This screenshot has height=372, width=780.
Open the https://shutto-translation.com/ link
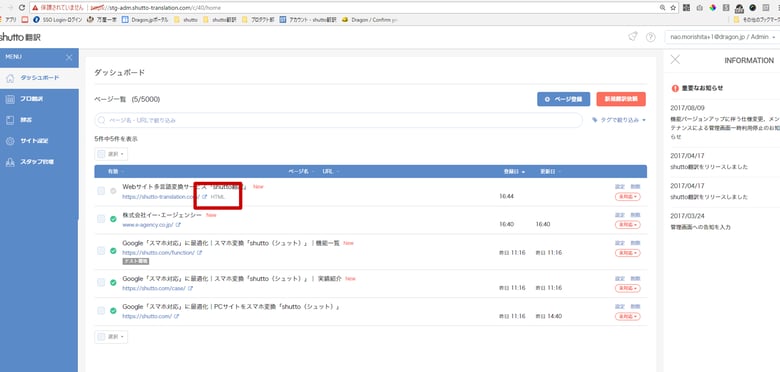click(x=161, y=197)
